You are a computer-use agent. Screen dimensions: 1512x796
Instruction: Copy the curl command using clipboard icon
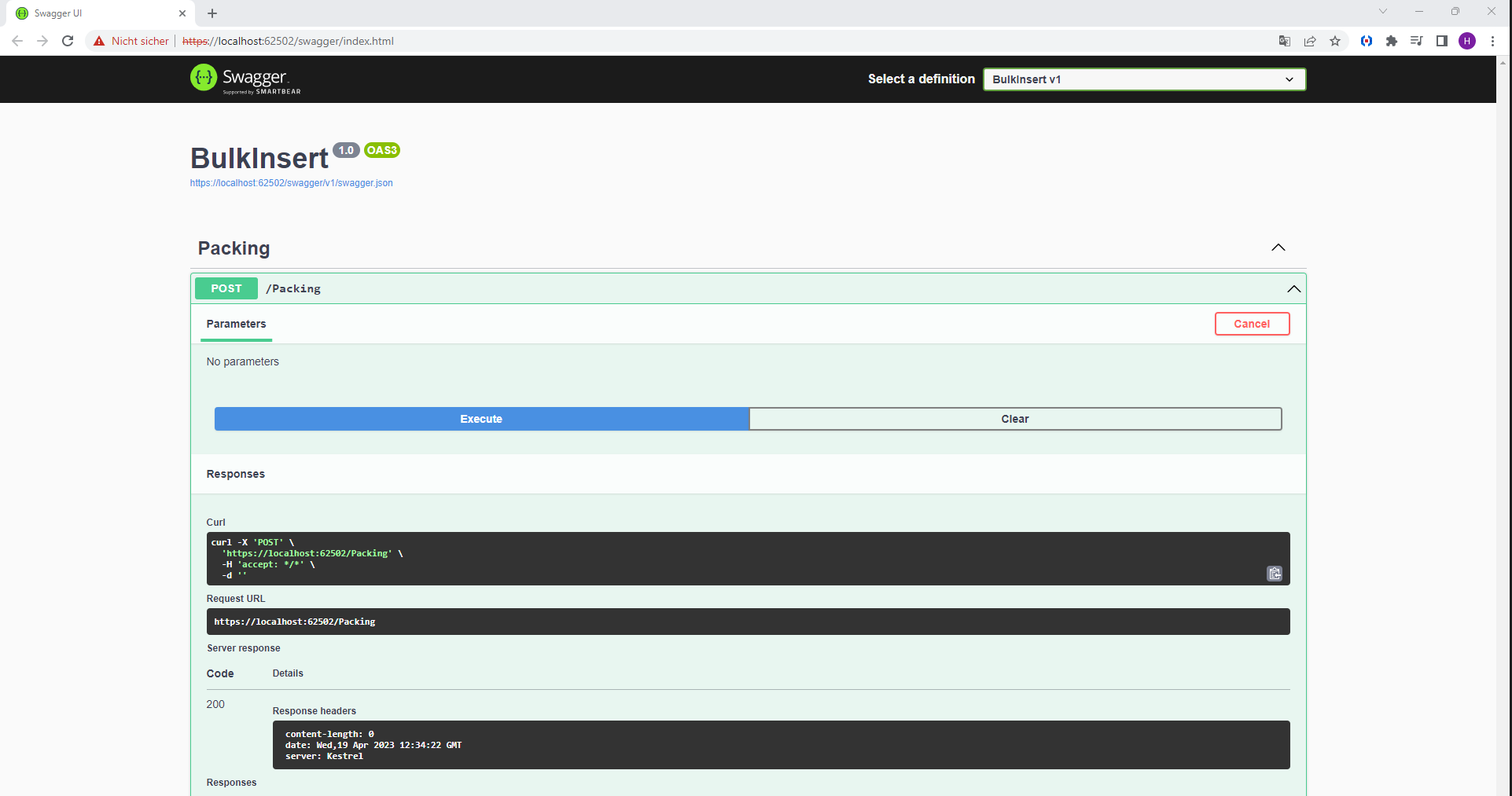point(1274,574)
